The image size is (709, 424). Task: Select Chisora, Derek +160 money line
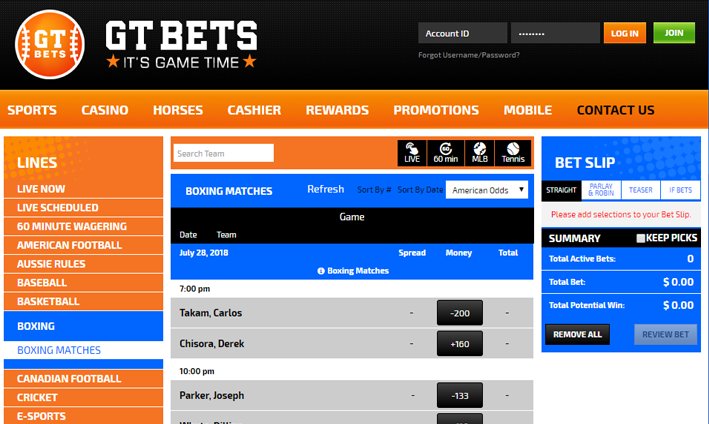[459, 344]
